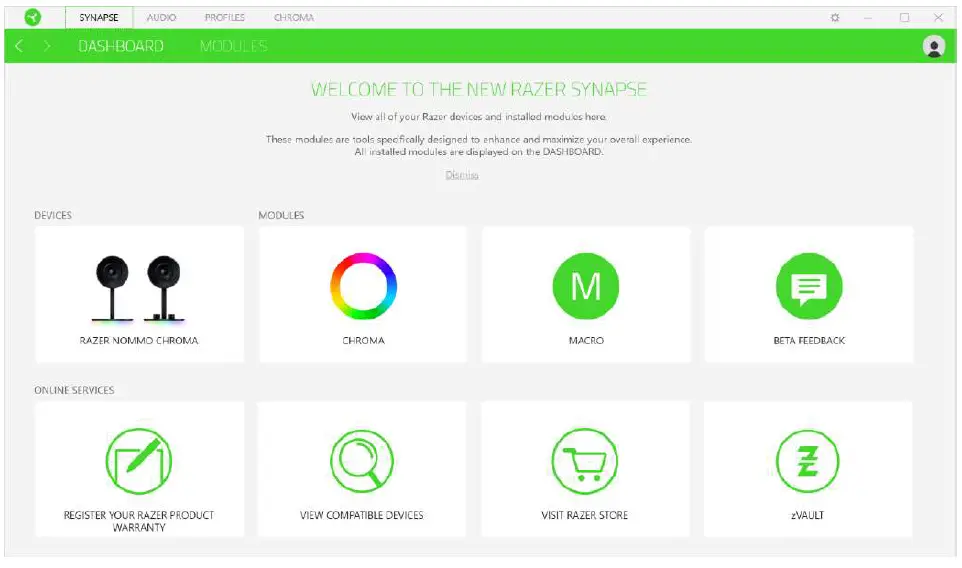The image size is (962, 568).
Task: Open the Beta Feedback chat icon
Action: pos(809,286)
